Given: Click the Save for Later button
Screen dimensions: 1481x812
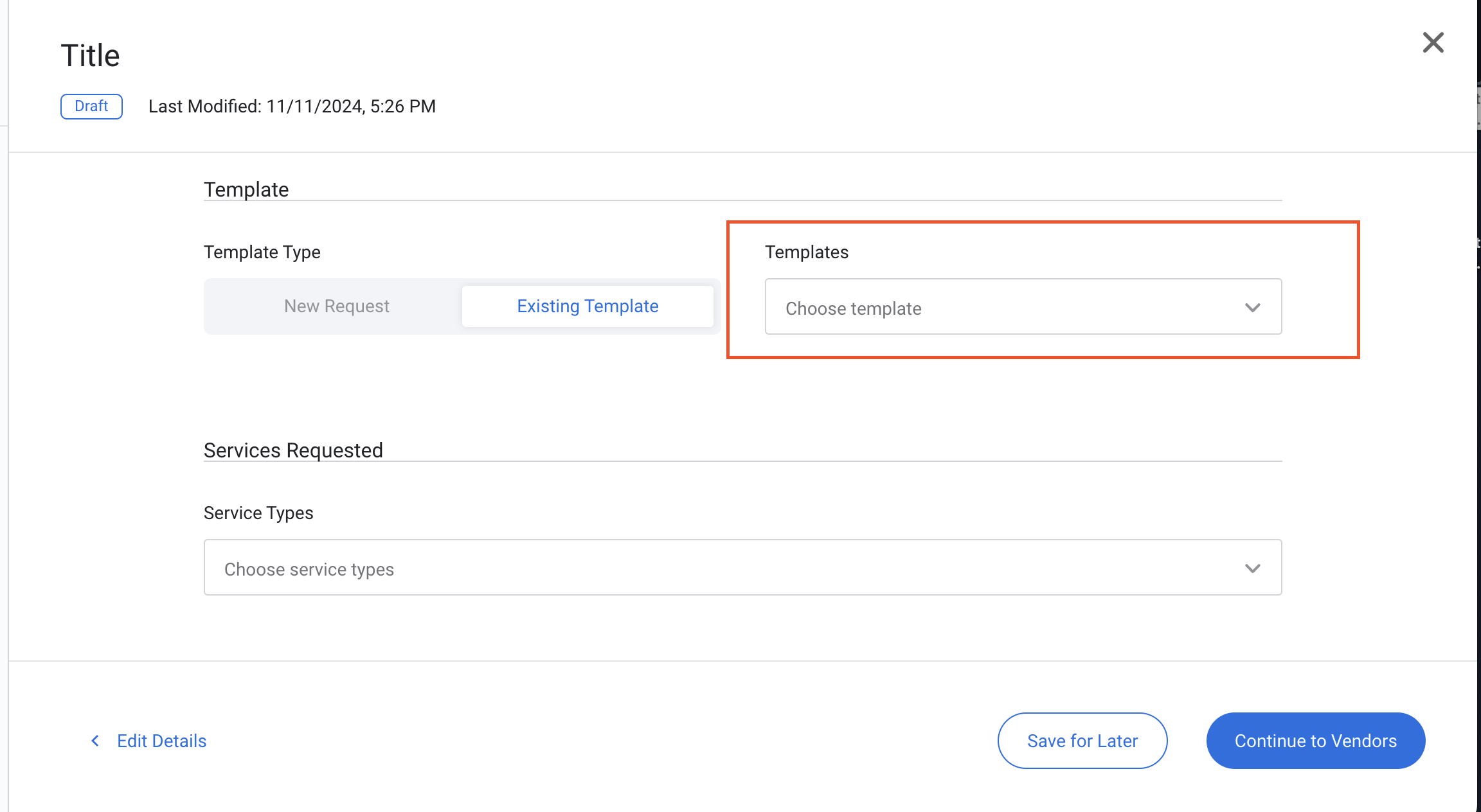Looking at the screenshot, I should 1082,741.
